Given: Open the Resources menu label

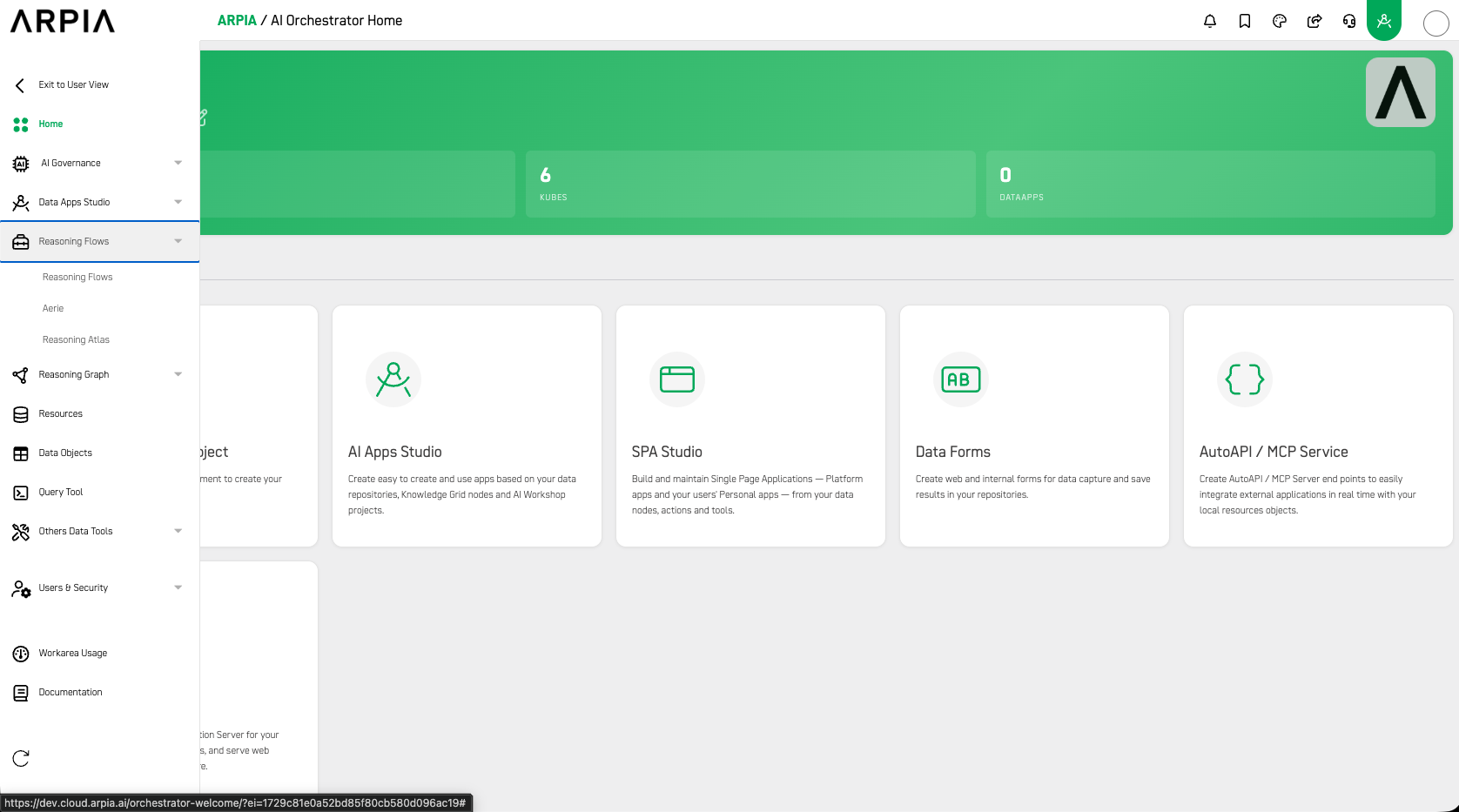Looking at the screenshot, I should point(61,414).
